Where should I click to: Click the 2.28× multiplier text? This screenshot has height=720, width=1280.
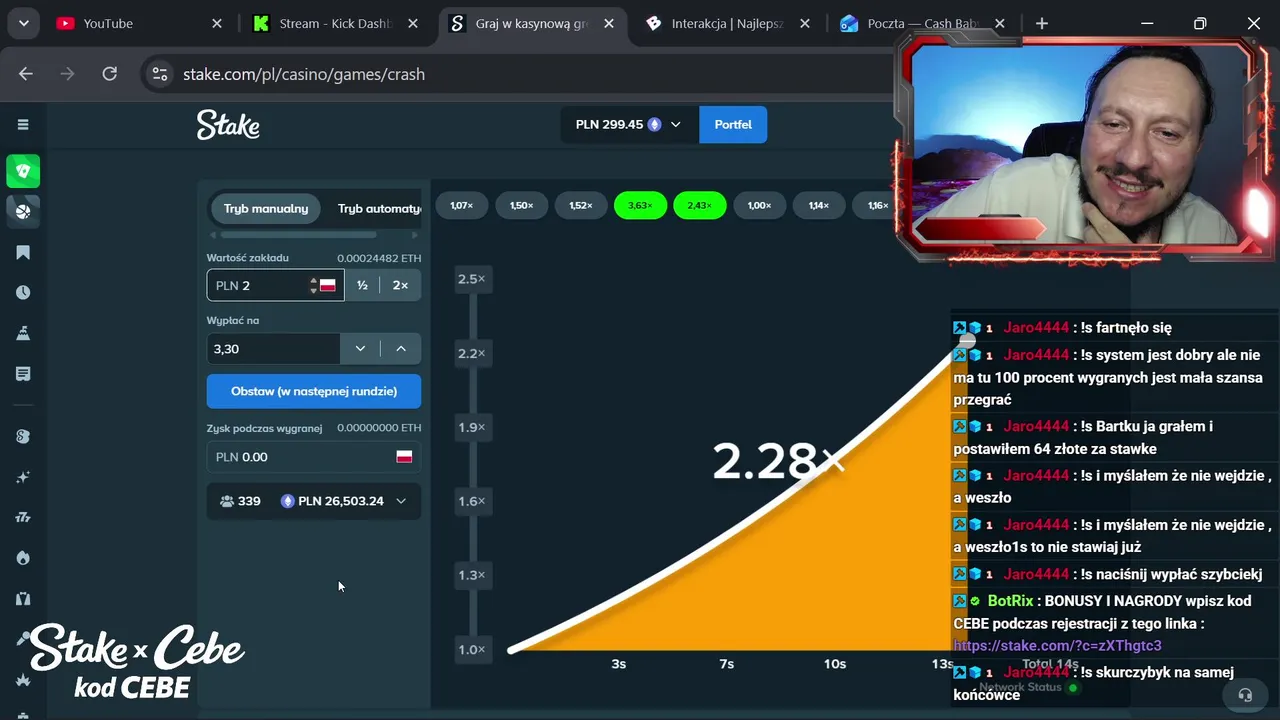pos(778,461)
